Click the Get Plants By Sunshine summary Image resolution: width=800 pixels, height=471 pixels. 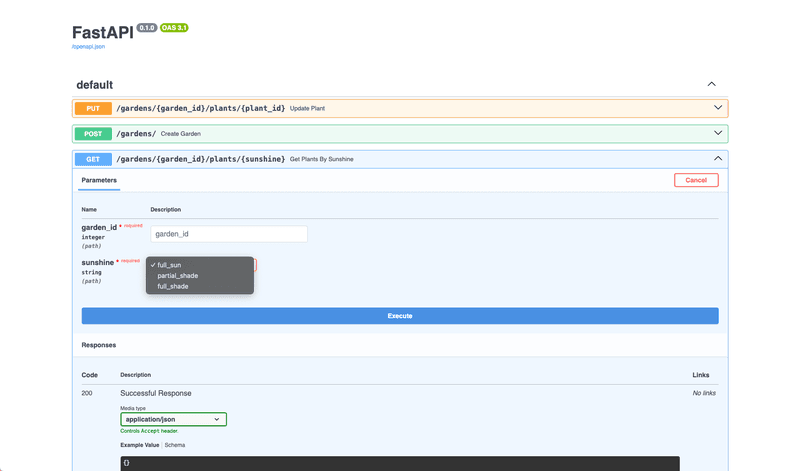click(321, 159)
